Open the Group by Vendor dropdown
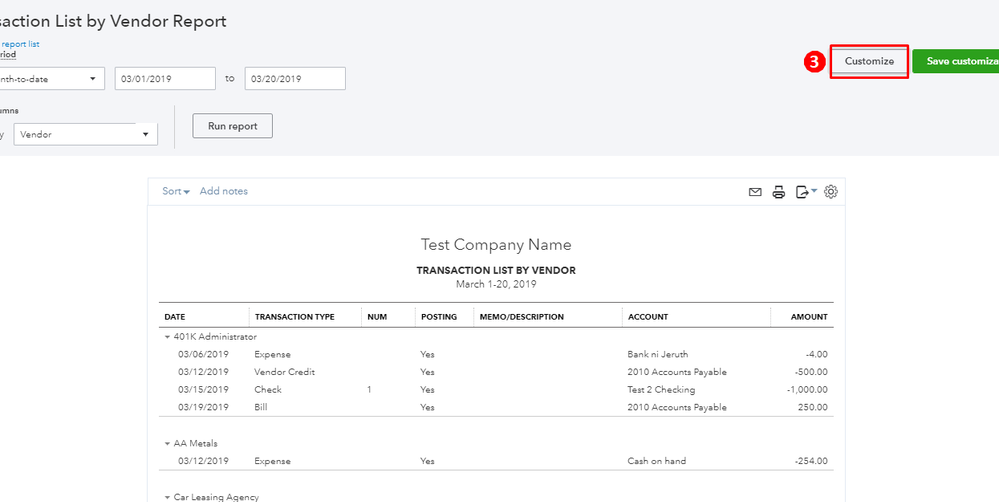999x502 pixels. coord(86,134)
